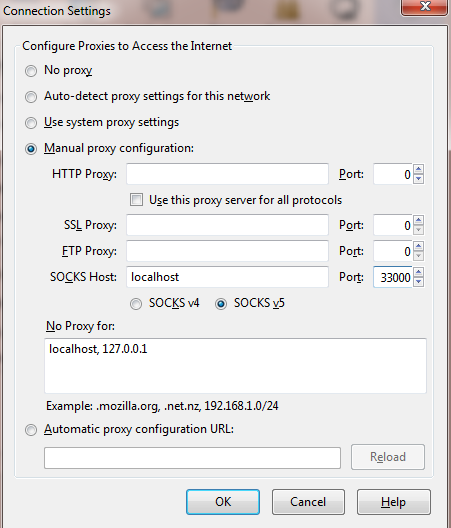Viewport: 451px width, 528px height.
Task: Dismiss the dialog with Cancel
Action: click(x=308, y=502)
